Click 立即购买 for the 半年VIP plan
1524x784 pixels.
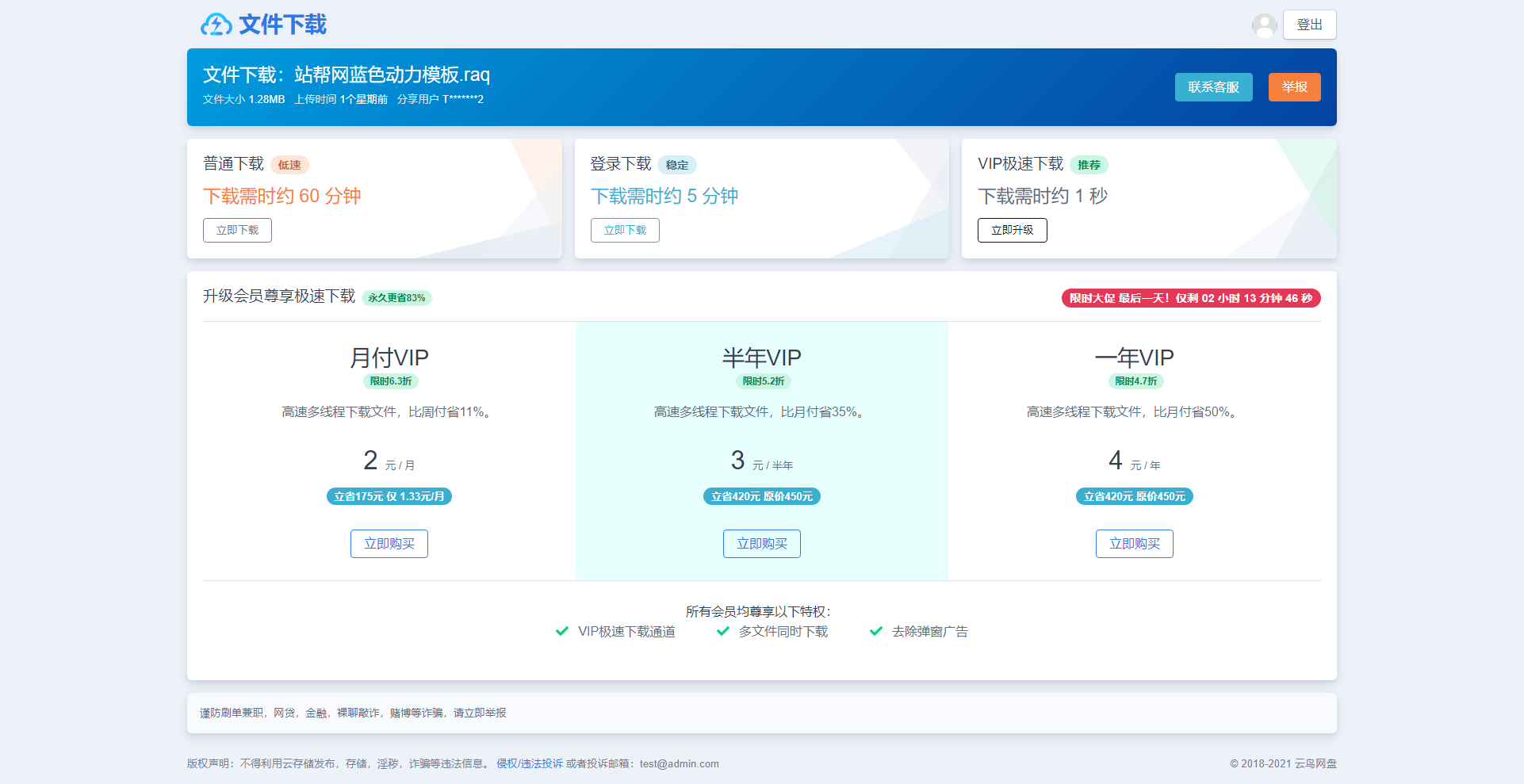761,544
